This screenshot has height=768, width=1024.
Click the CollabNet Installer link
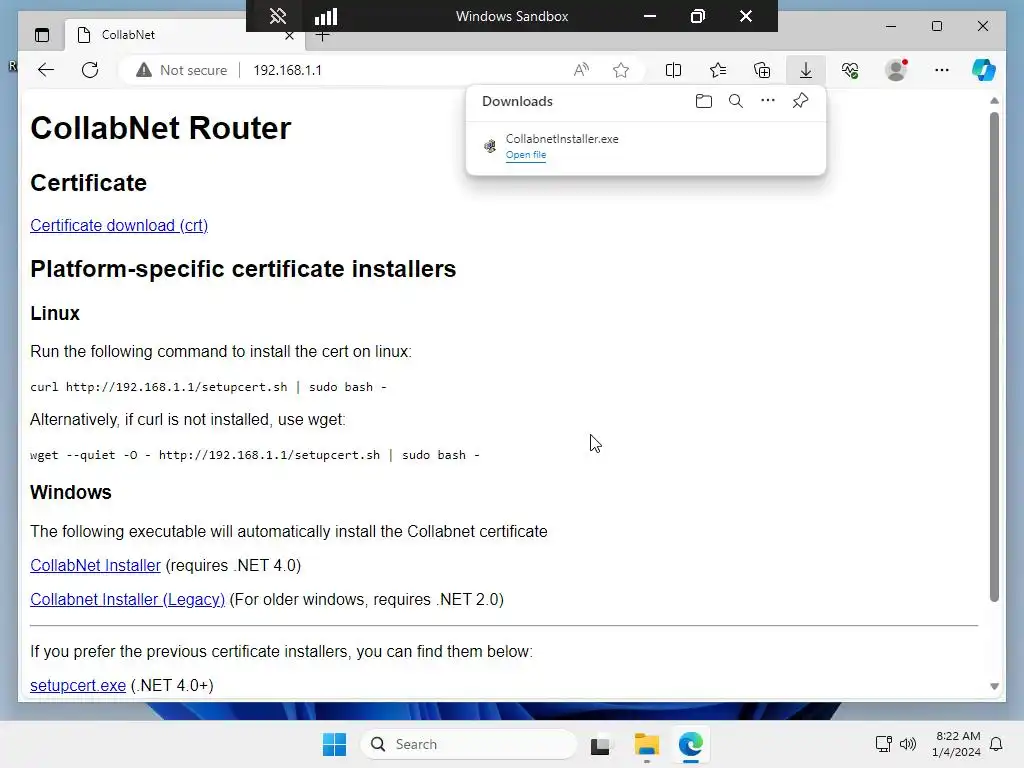pos(95,566)
